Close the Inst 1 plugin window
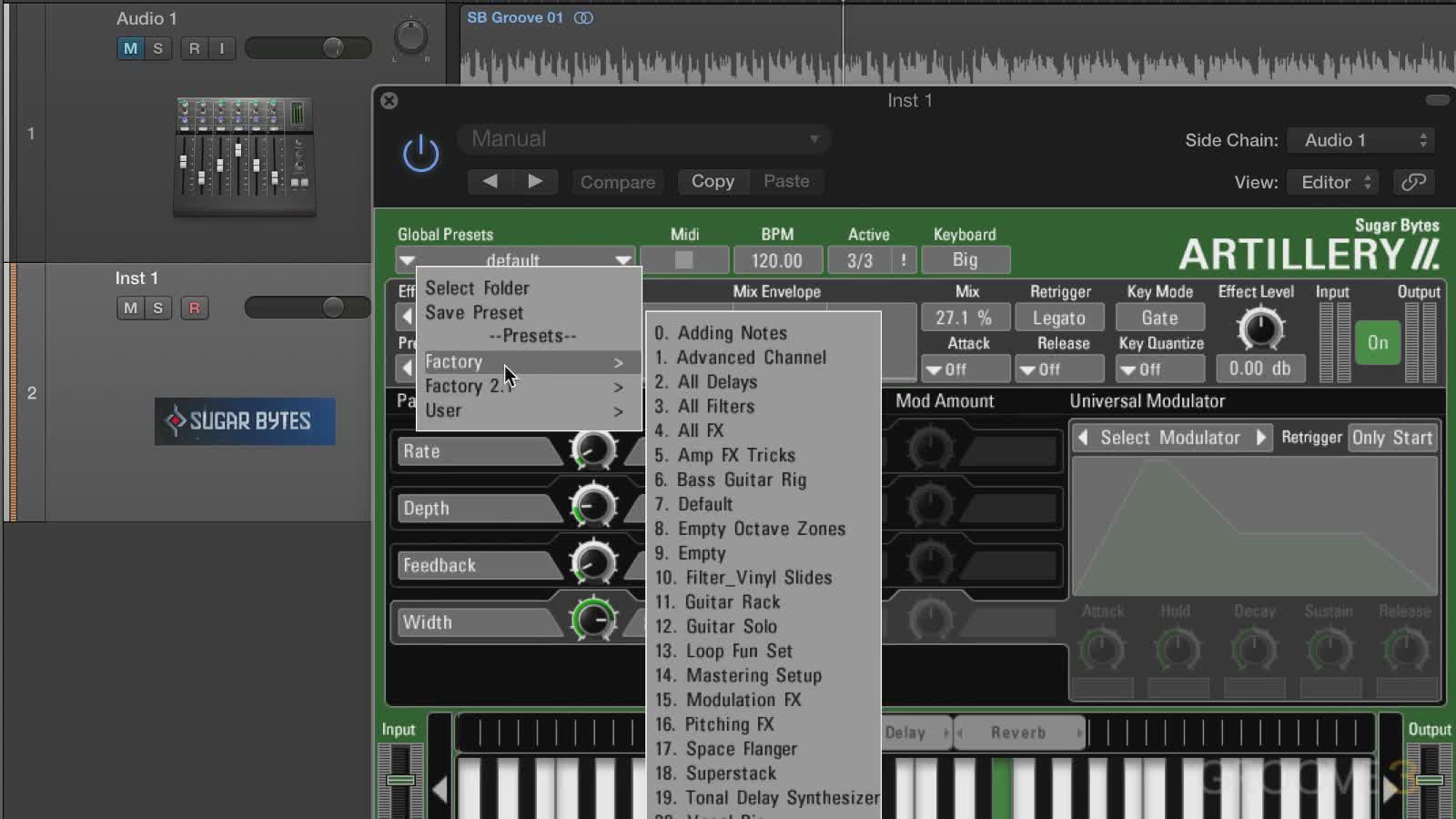The height and width of the screenshot is (819, 1456). point(389,100)
